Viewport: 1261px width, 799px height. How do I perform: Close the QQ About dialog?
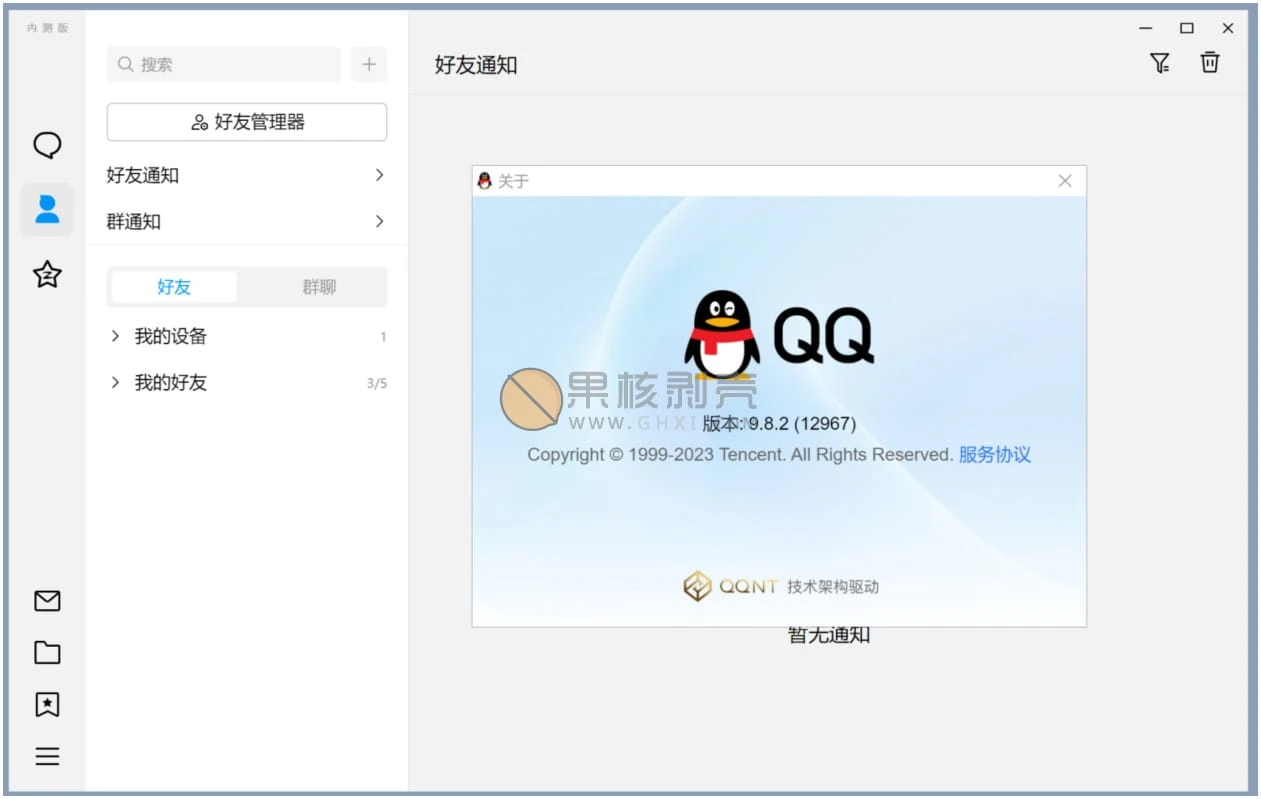(x=1064, y=181)
